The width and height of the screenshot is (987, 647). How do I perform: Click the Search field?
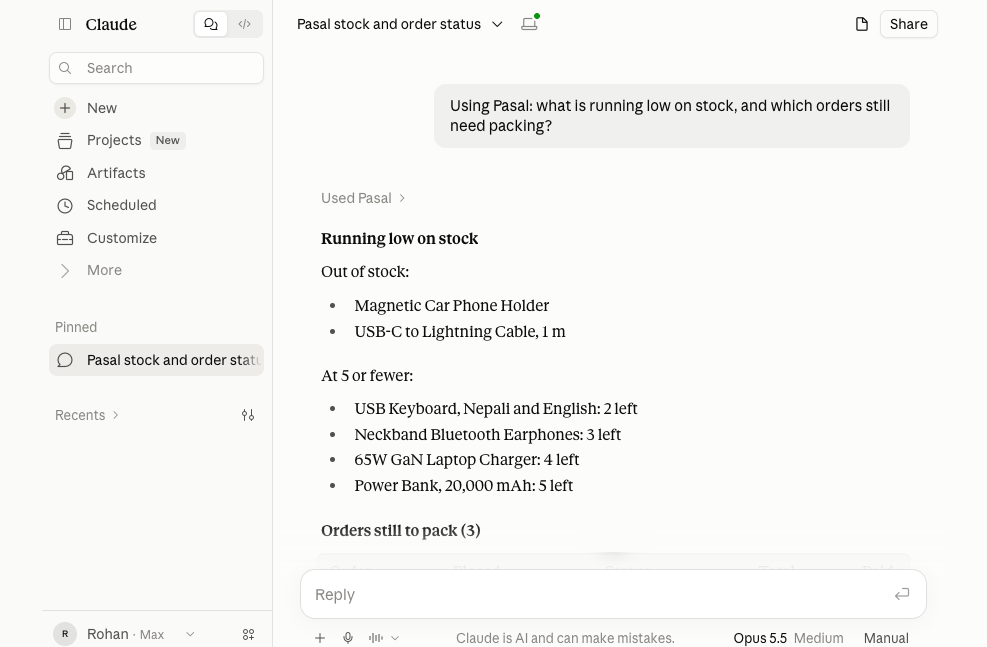(x=156, y=68)
